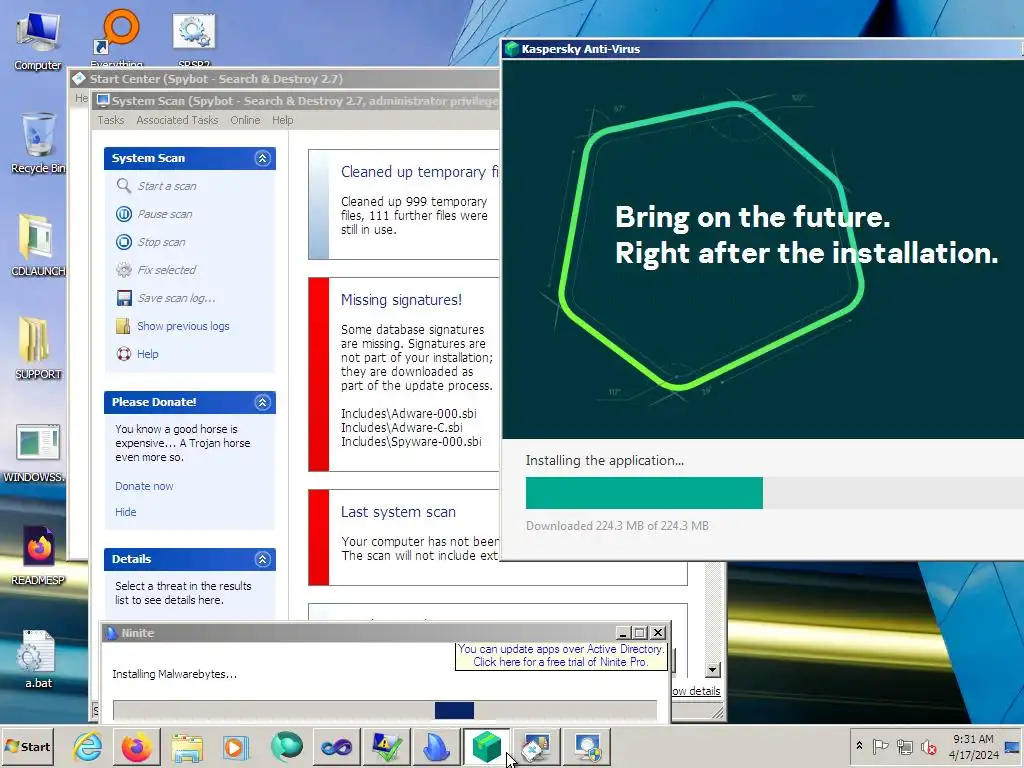The height and width of the screenshot is (768, 1024).
Task: Click the Includes\Spyware-000.sbi entry
Action: tap(411, 441)
